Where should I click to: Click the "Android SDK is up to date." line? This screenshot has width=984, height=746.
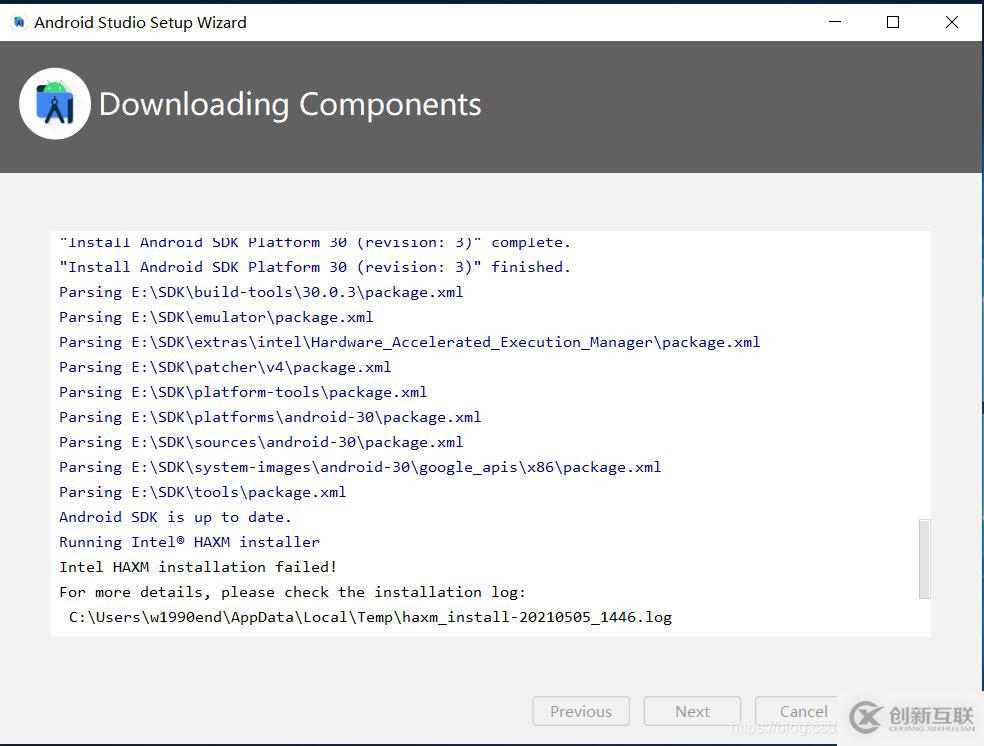(175, 517)
